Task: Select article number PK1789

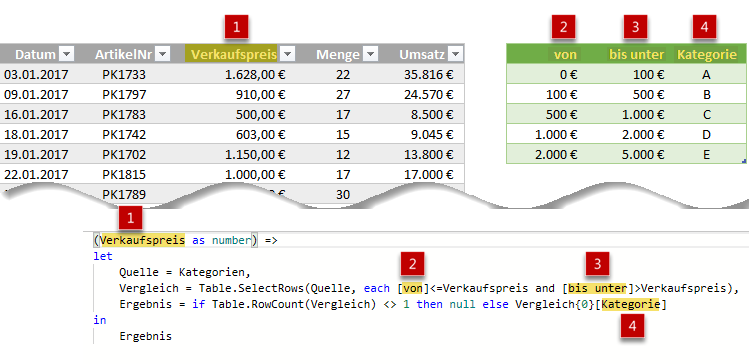Action: (124, 194)
